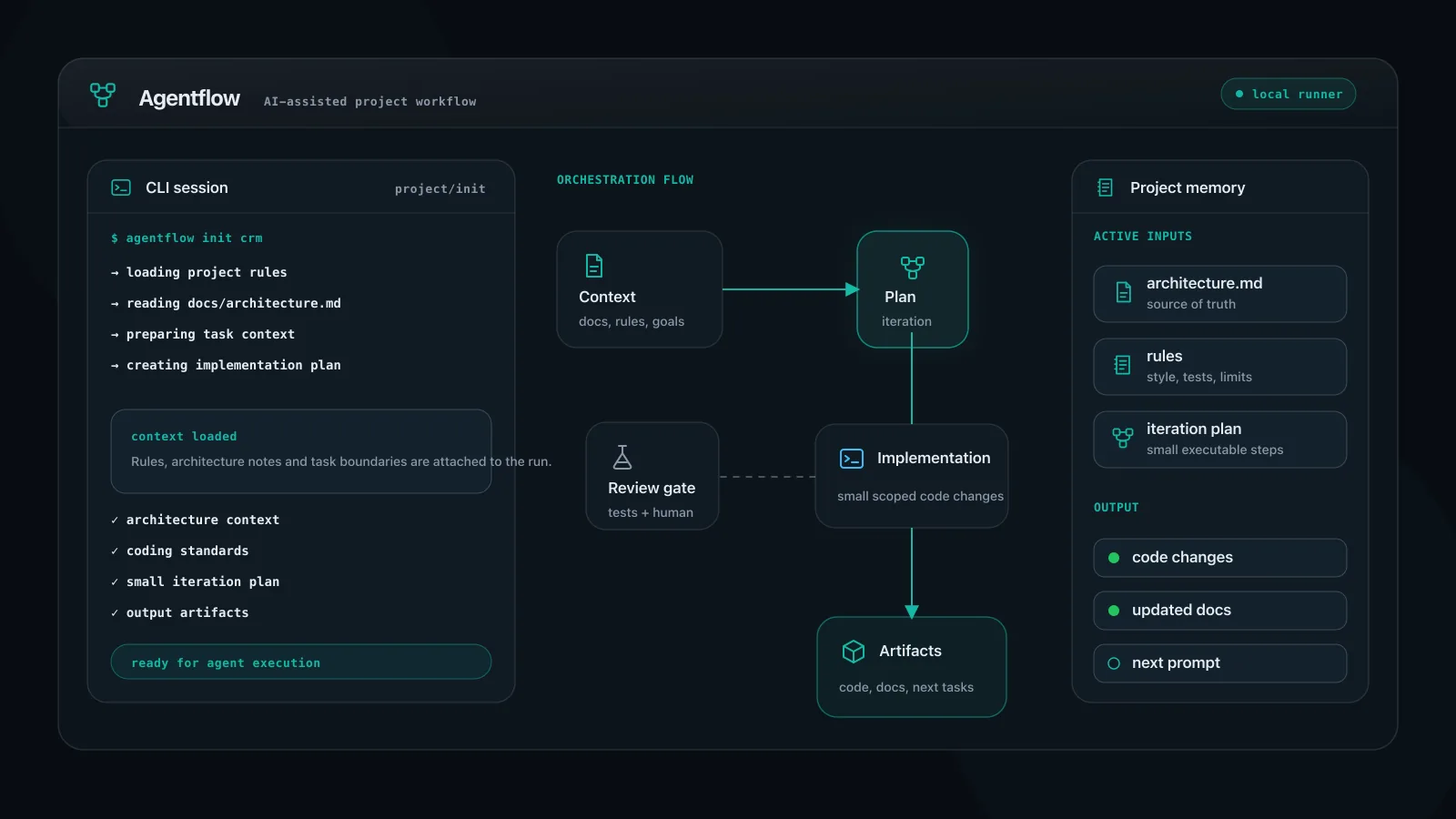The height and width of the screenshot is (819, 1456).
Task: Click the 'docs, rules, goals' caption
Action: click(x=632, y=322)
